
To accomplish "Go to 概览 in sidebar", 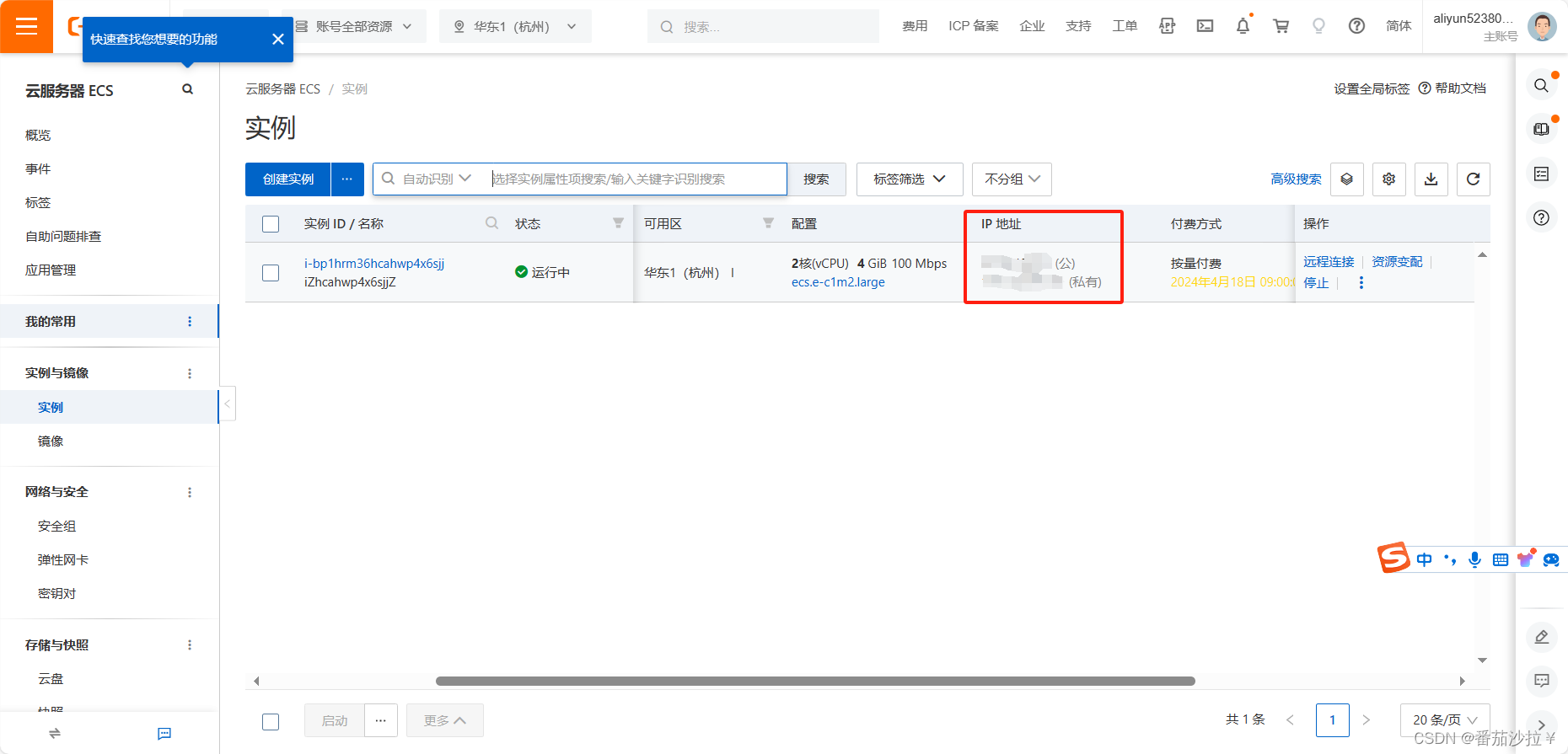I will [x=38, y=135].
